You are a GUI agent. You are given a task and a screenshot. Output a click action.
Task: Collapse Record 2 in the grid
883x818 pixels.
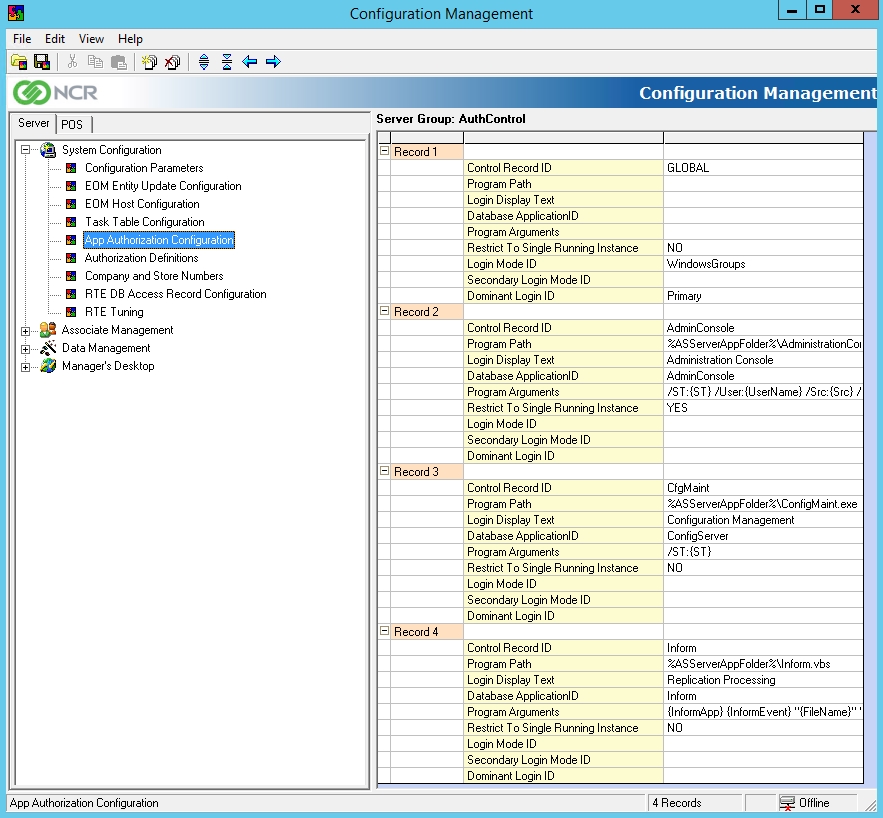[x=385, y=311]
